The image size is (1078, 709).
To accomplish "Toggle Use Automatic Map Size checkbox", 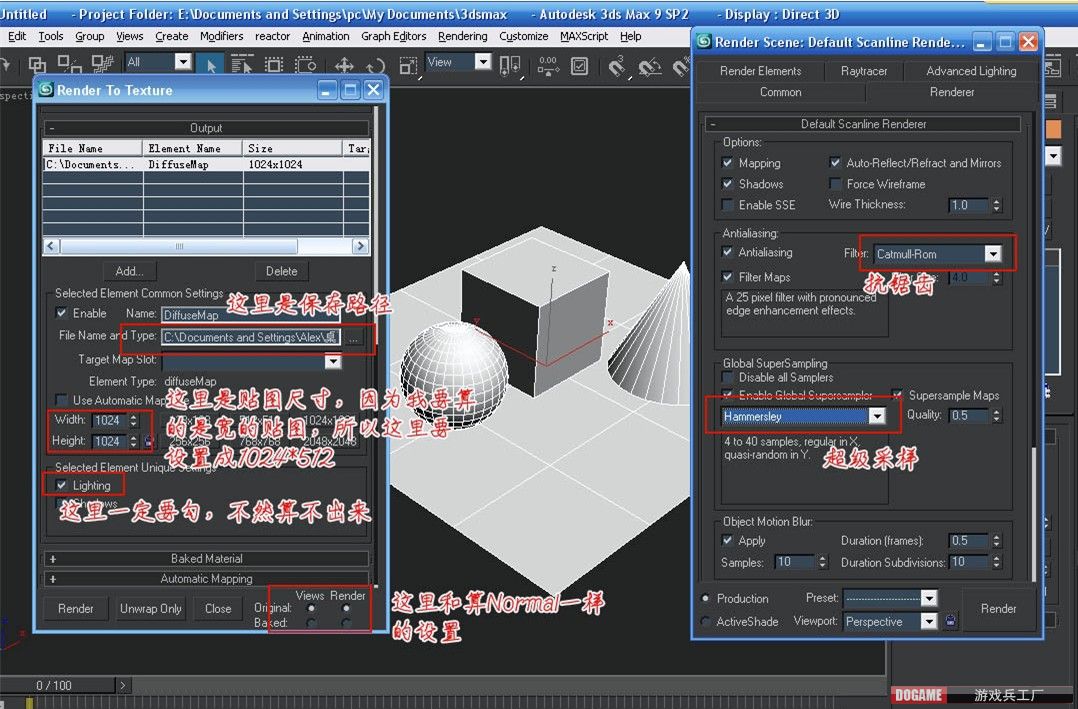I will point(62,400).
